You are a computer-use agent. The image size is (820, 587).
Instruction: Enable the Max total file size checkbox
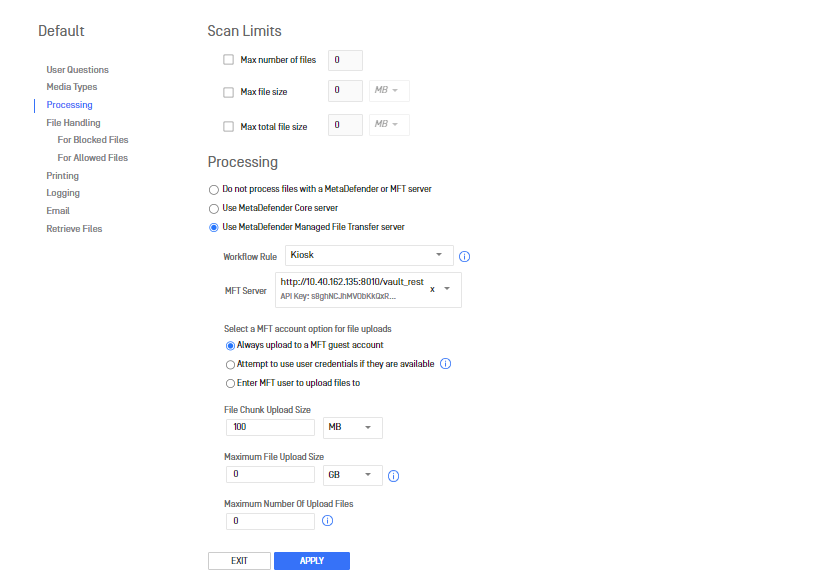click(x=229, y=127)
